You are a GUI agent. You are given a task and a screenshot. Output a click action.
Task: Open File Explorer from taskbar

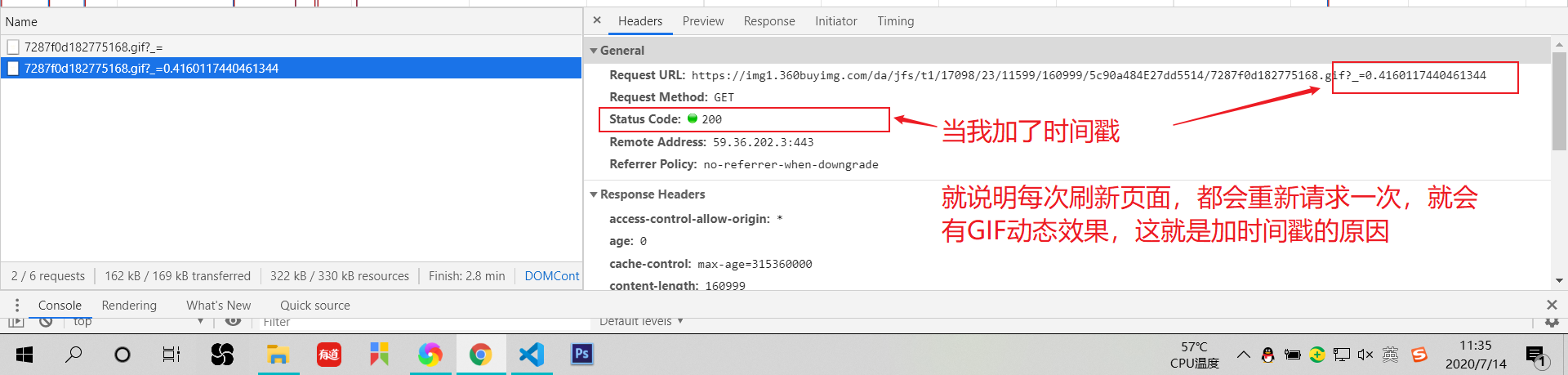(x=278, y=354)
